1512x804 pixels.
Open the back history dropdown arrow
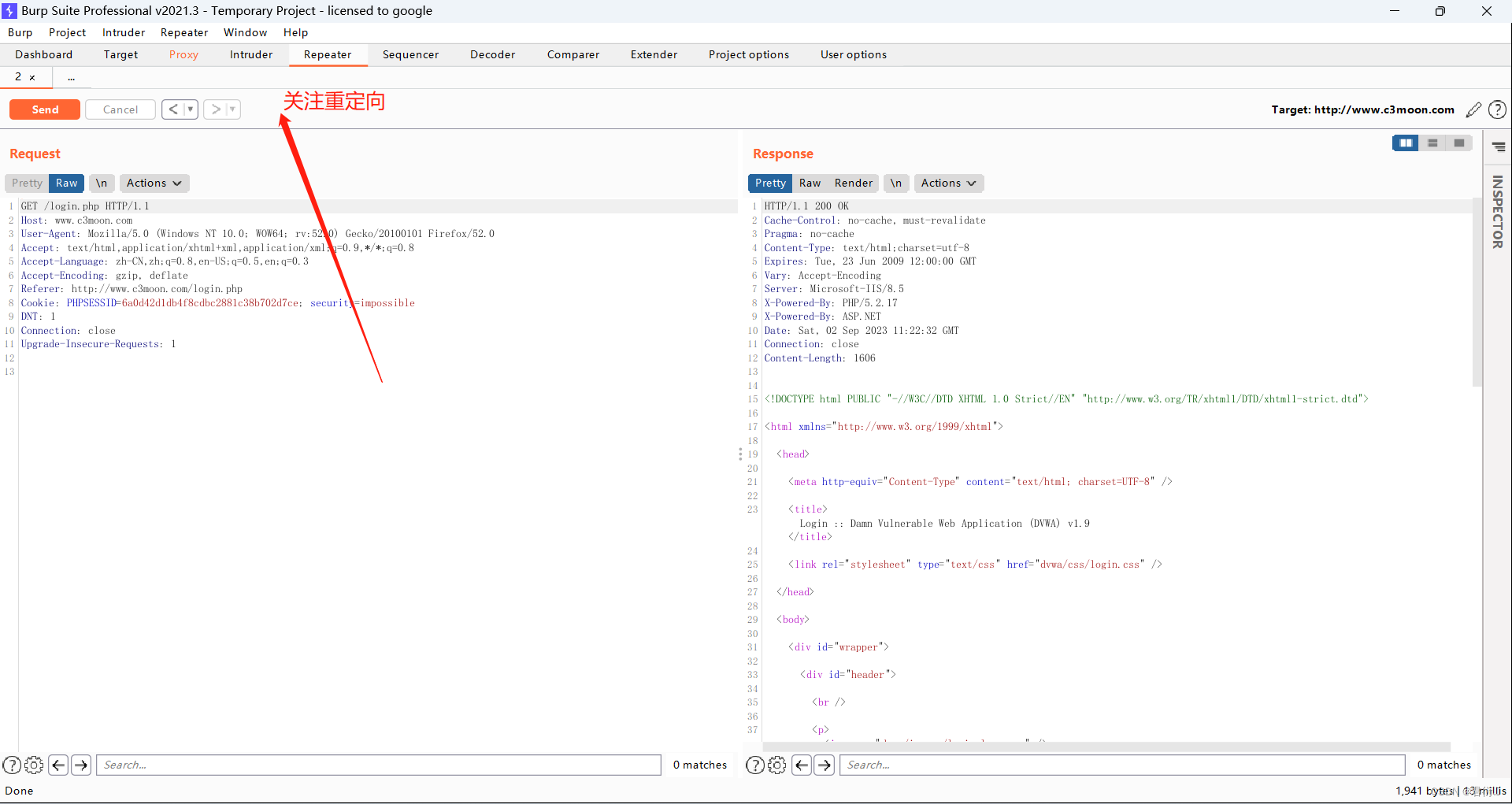pyautogui.click(x=191, y=109)
